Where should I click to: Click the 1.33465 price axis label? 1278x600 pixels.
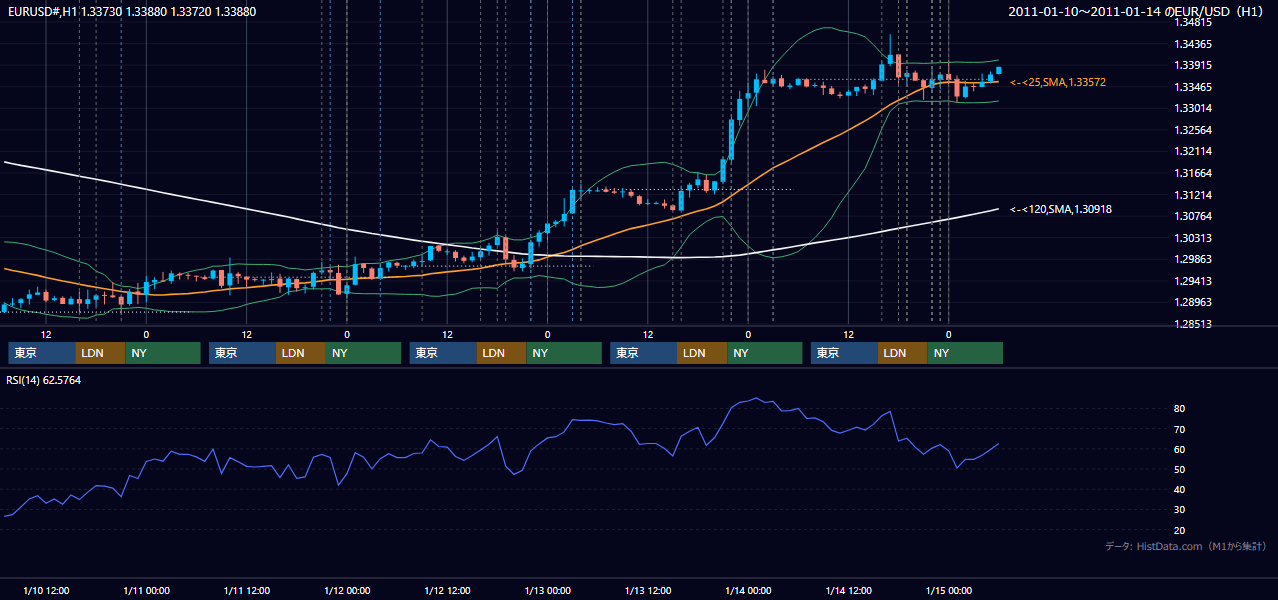coord(1193,87)
